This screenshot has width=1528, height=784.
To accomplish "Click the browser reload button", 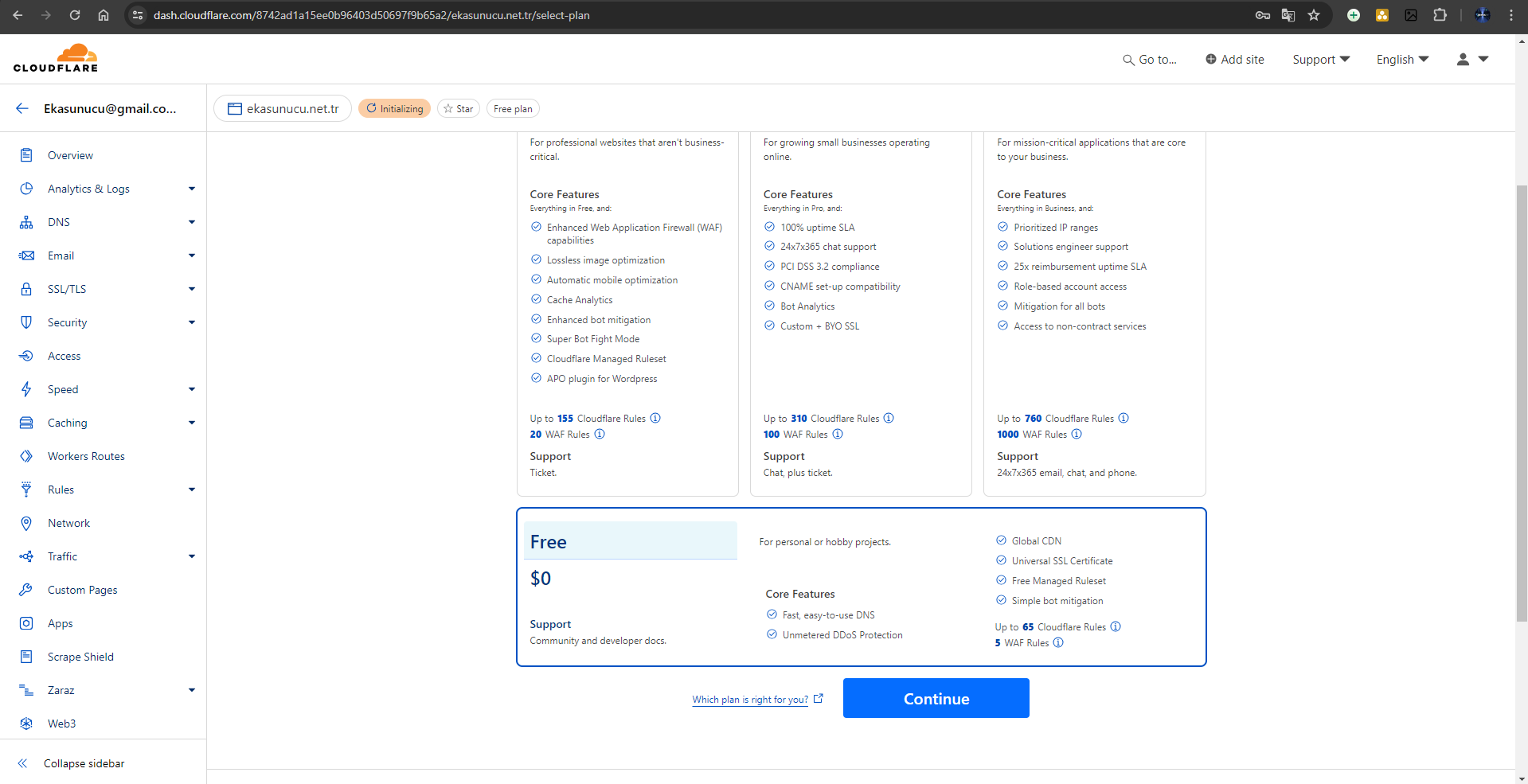I will click(75, 15).
